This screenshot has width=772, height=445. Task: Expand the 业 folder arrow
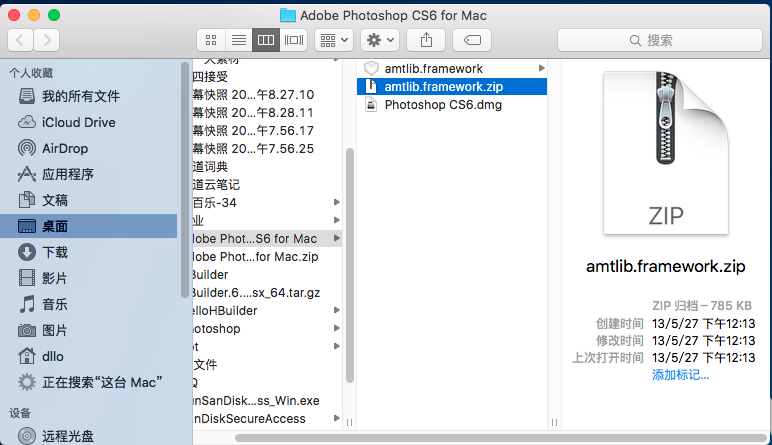[x=337, y=220]
